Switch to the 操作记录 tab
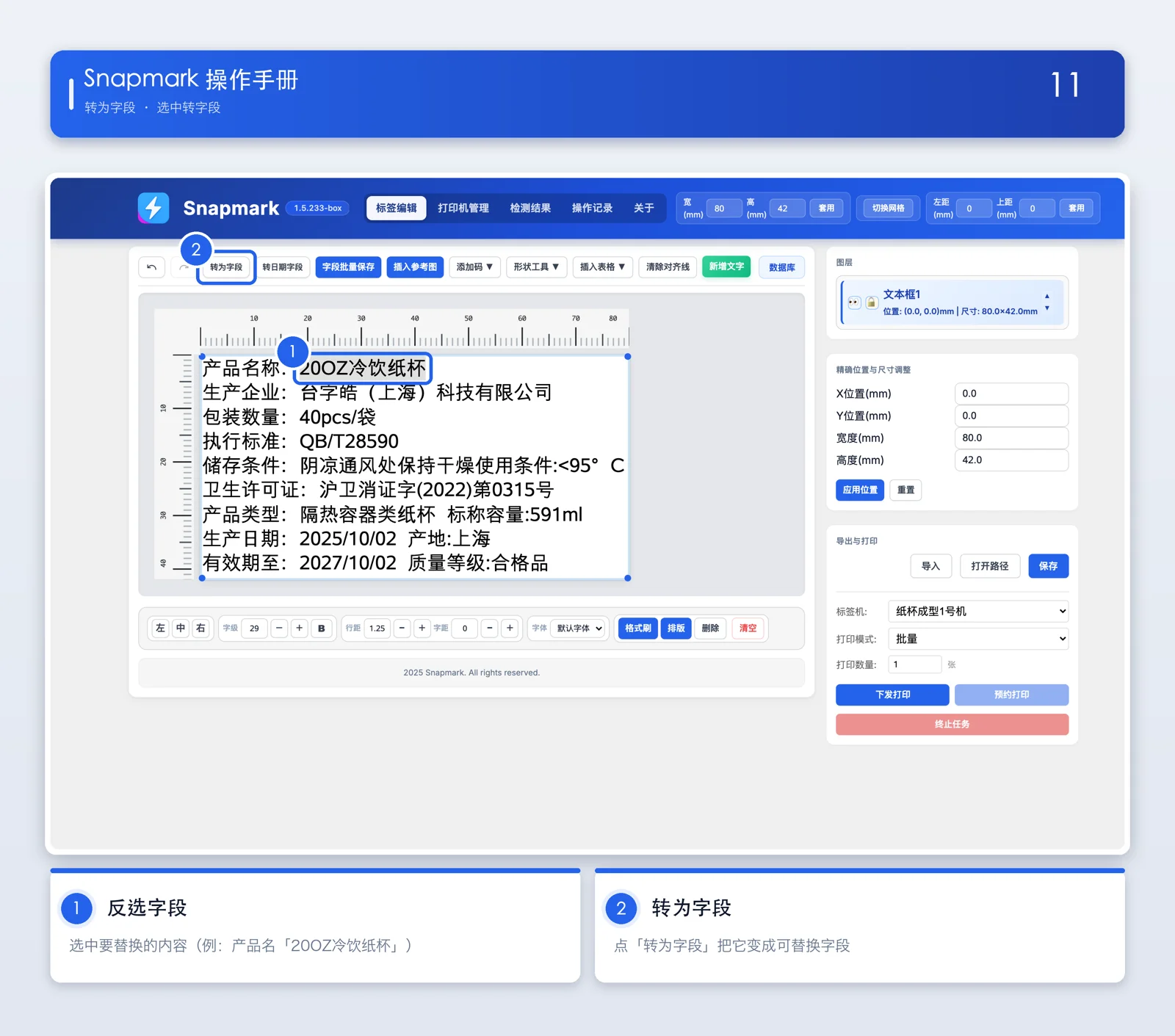The height and width of the screenshot is (1036, 1175). click(x=592, y=208)
